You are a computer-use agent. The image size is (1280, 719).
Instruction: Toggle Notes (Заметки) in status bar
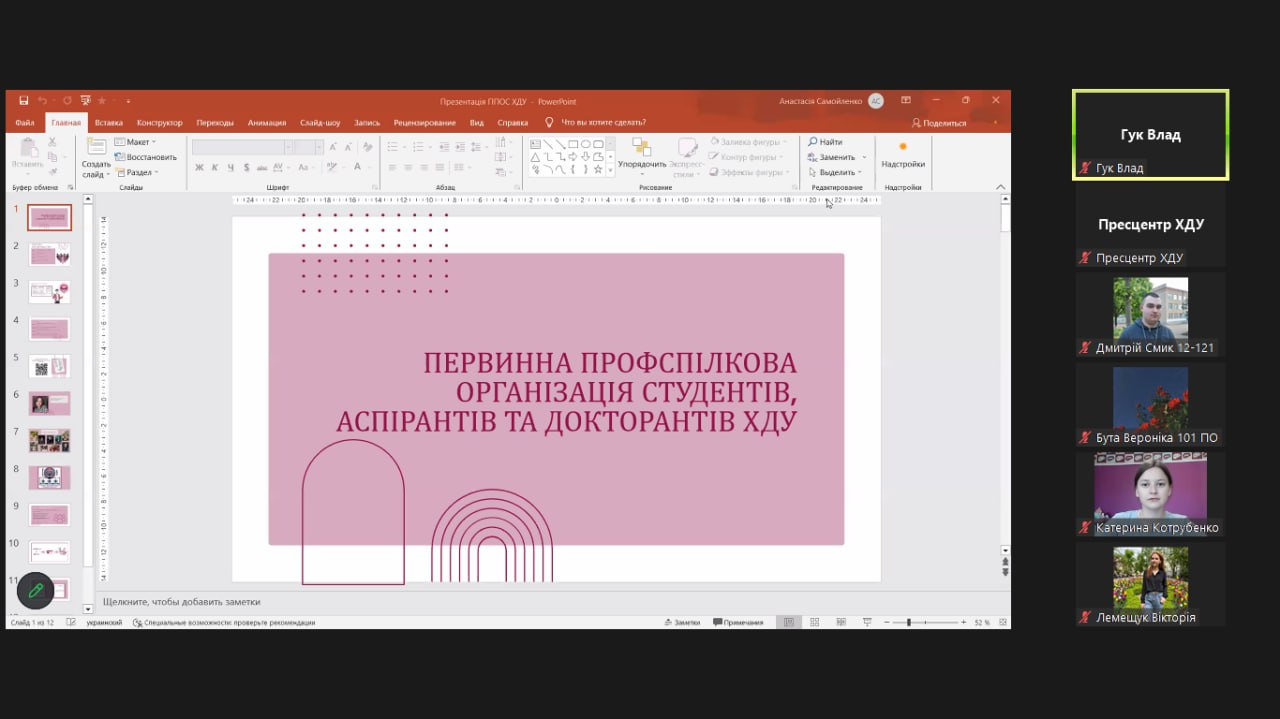[x=682, y=622]
